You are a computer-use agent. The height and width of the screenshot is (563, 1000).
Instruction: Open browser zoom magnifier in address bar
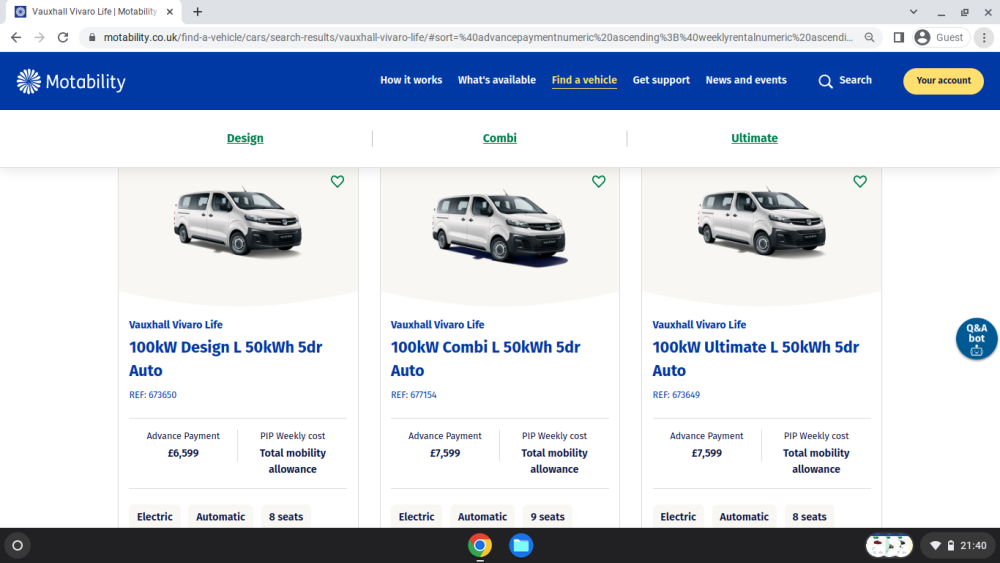869,38
